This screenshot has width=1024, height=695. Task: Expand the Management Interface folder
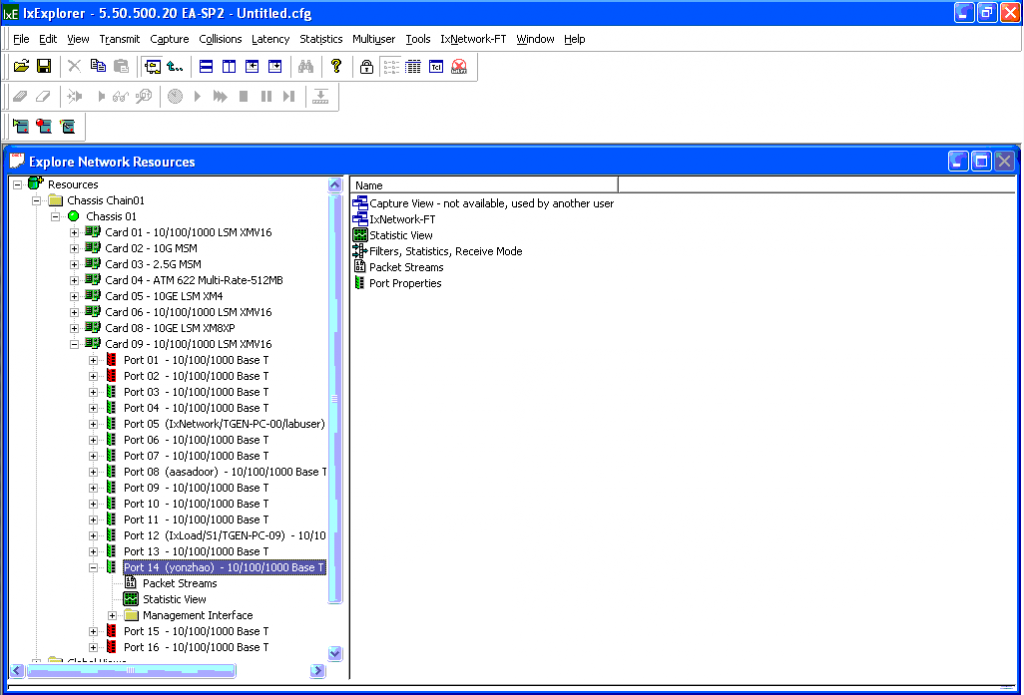point(113,615)
